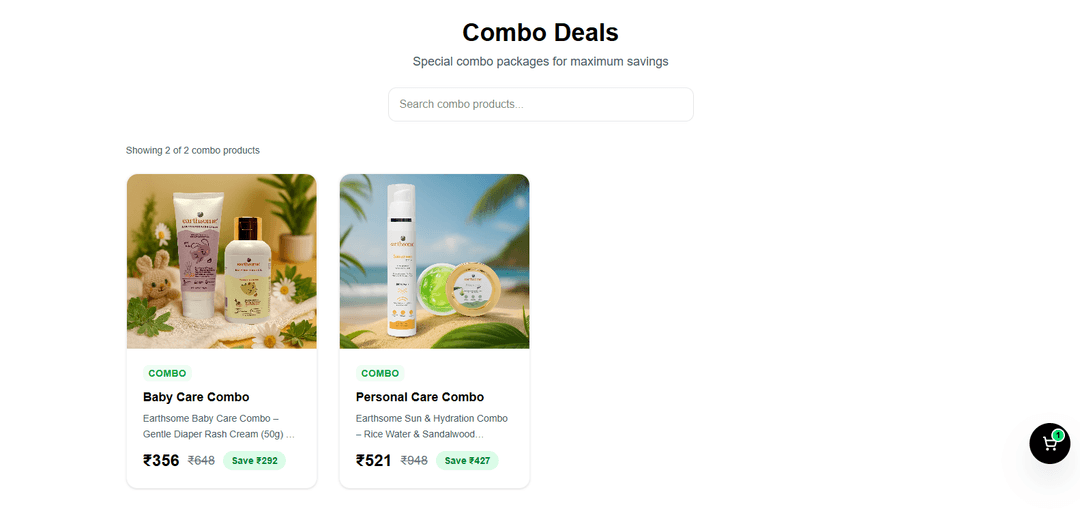The width and height of the screenshot is (1080, 520).
Task: Click the Personal Care Combo title
Action: point(420,397)
